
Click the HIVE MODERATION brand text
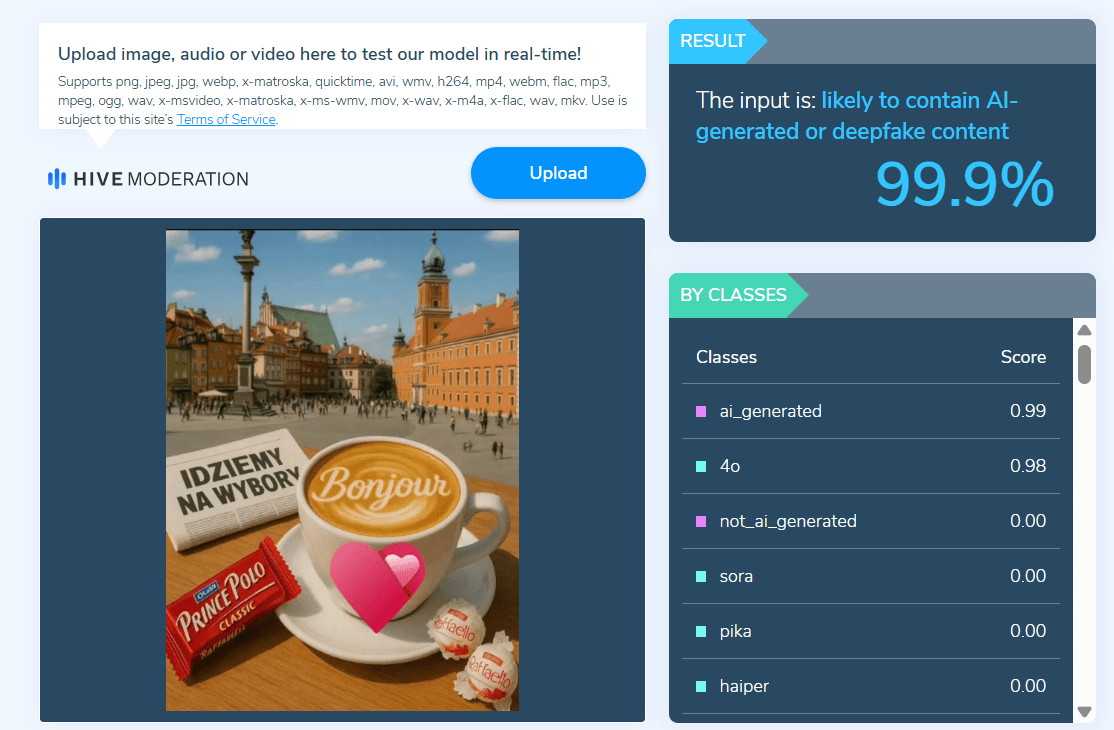[x=161, y=179]
